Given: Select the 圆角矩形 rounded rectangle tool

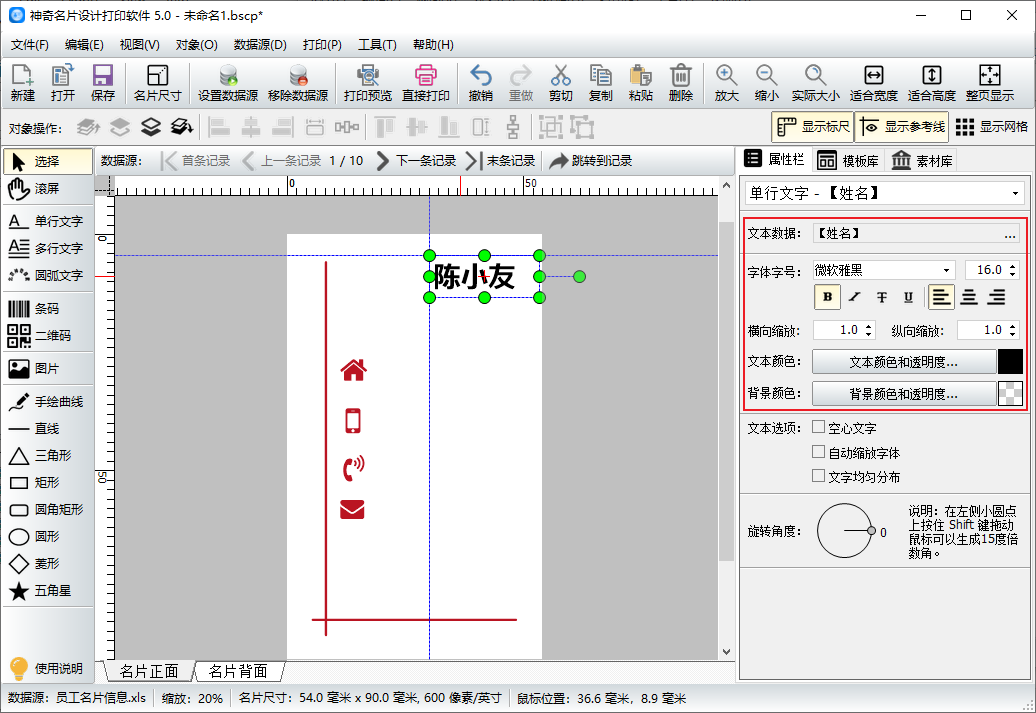Looking at the screenshot, I should [x=48, y=509].
